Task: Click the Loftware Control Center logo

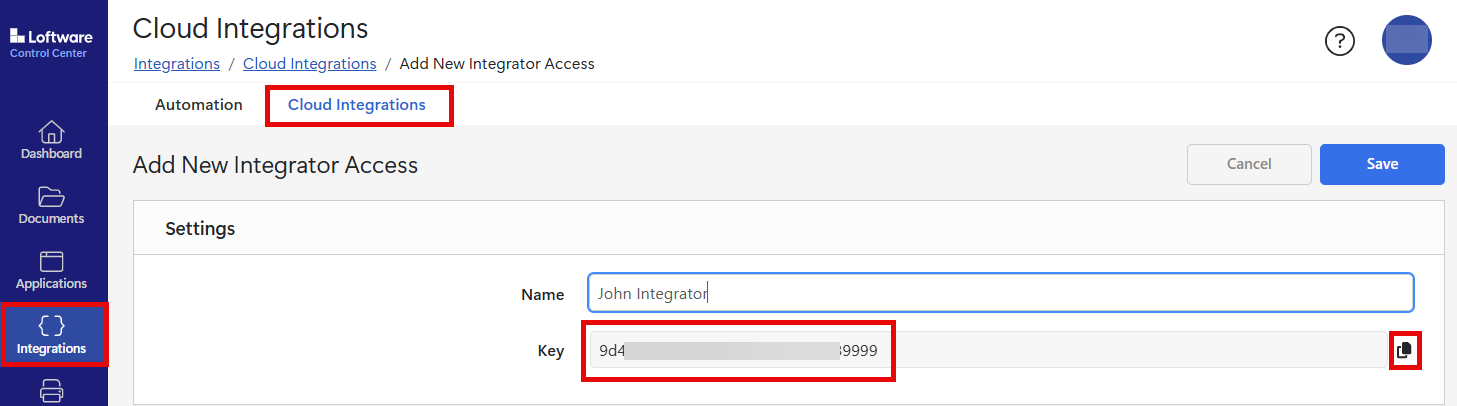Action: click(x=51, y=44)
